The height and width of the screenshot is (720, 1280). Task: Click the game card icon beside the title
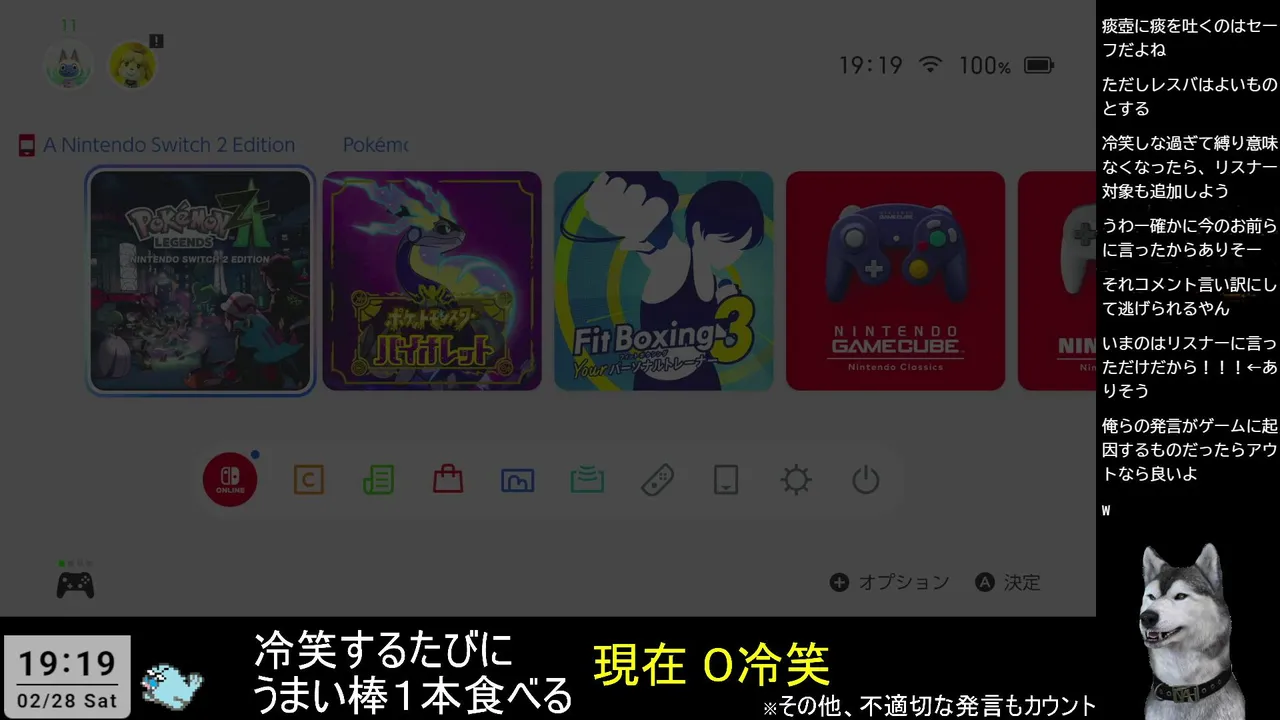pyautogui.click(x=26, y=145)
